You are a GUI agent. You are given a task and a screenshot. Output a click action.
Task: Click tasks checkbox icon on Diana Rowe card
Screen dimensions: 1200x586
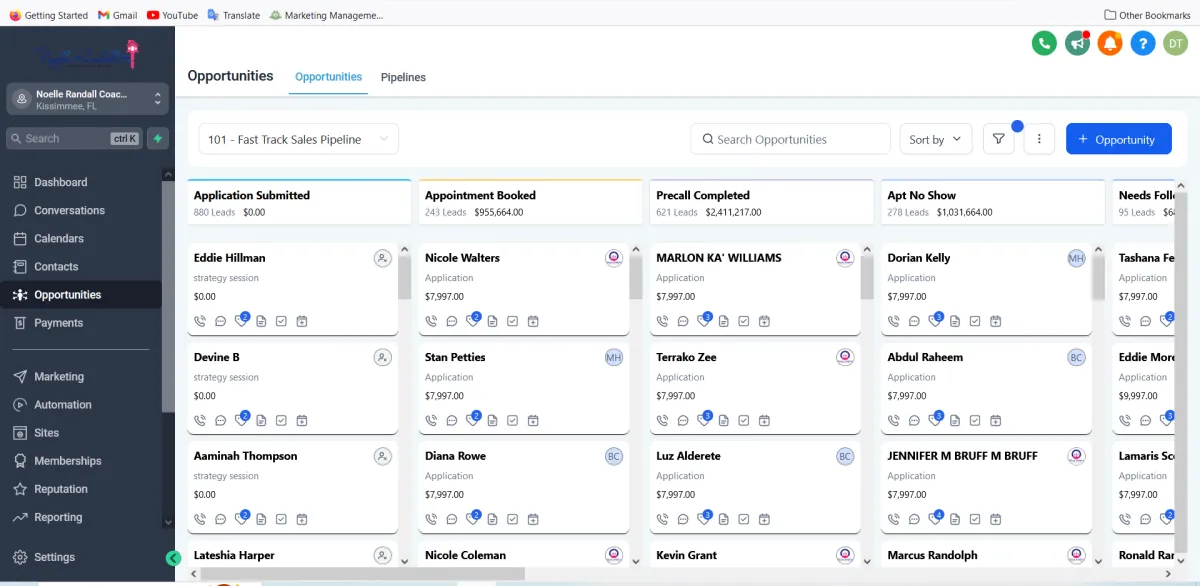point(512,519)
